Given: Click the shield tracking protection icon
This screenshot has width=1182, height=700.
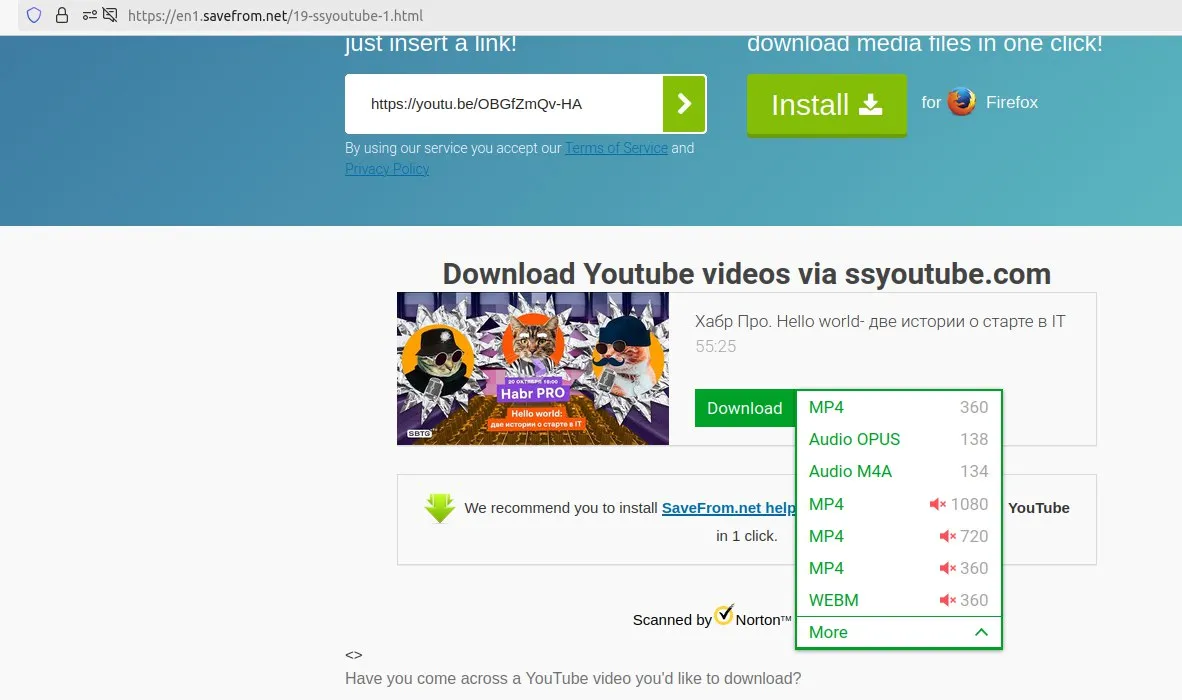Looking at the screenshot, I should tap(34, 15).
